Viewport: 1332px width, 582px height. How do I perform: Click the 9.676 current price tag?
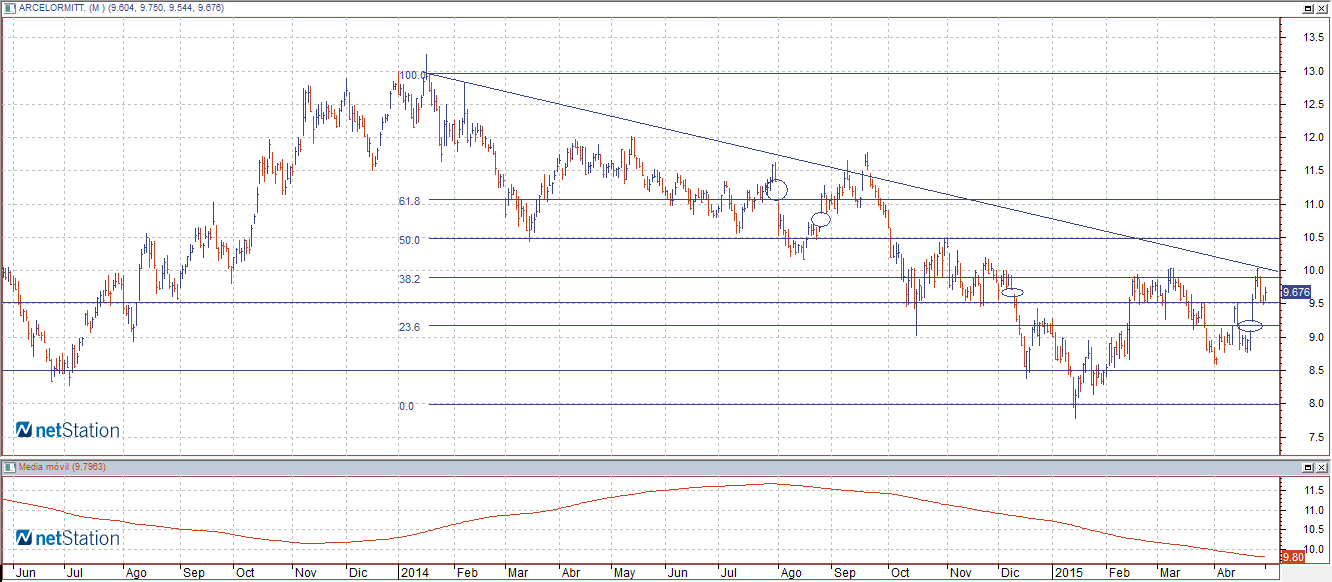pyautogui.click(x=1295, y=293)
